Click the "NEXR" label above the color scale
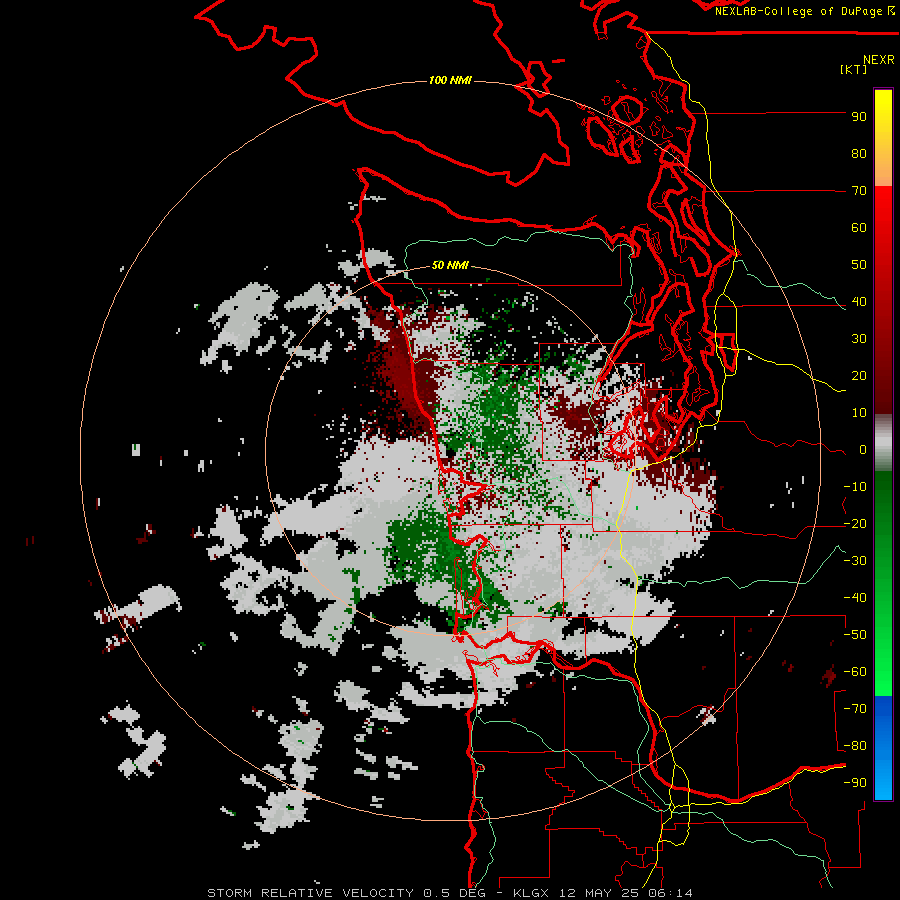This screenshot has width=900, height=900. click(879, 60)
